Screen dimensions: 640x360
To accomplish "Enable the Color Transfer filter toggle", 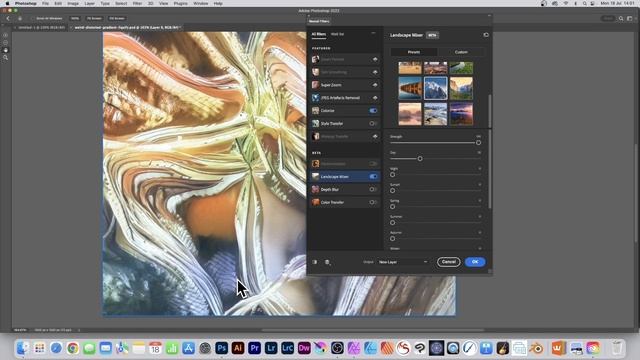I will [373, 202].
